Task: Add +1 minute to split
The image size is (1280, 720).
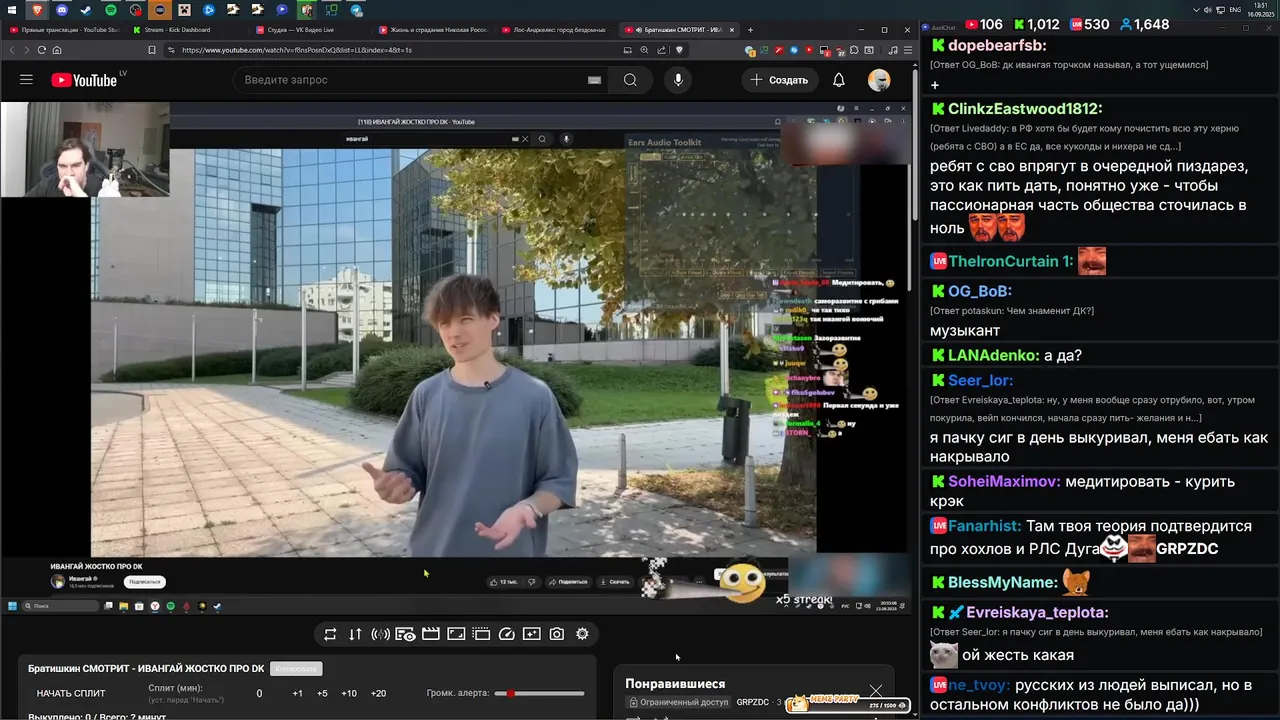Action: (x=297, y=693)
